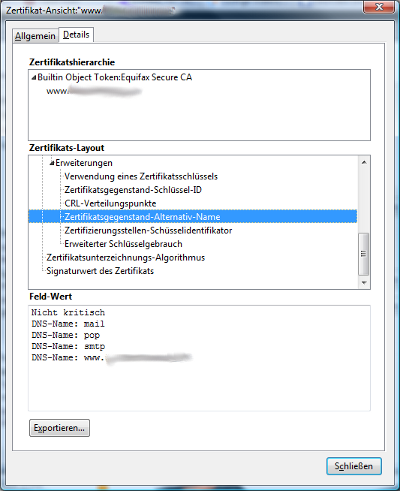Select Zertifizierungsstellen-Schlüsselidentifikator entry
Viewport: 400px width, 491px height.
point(148,230)
